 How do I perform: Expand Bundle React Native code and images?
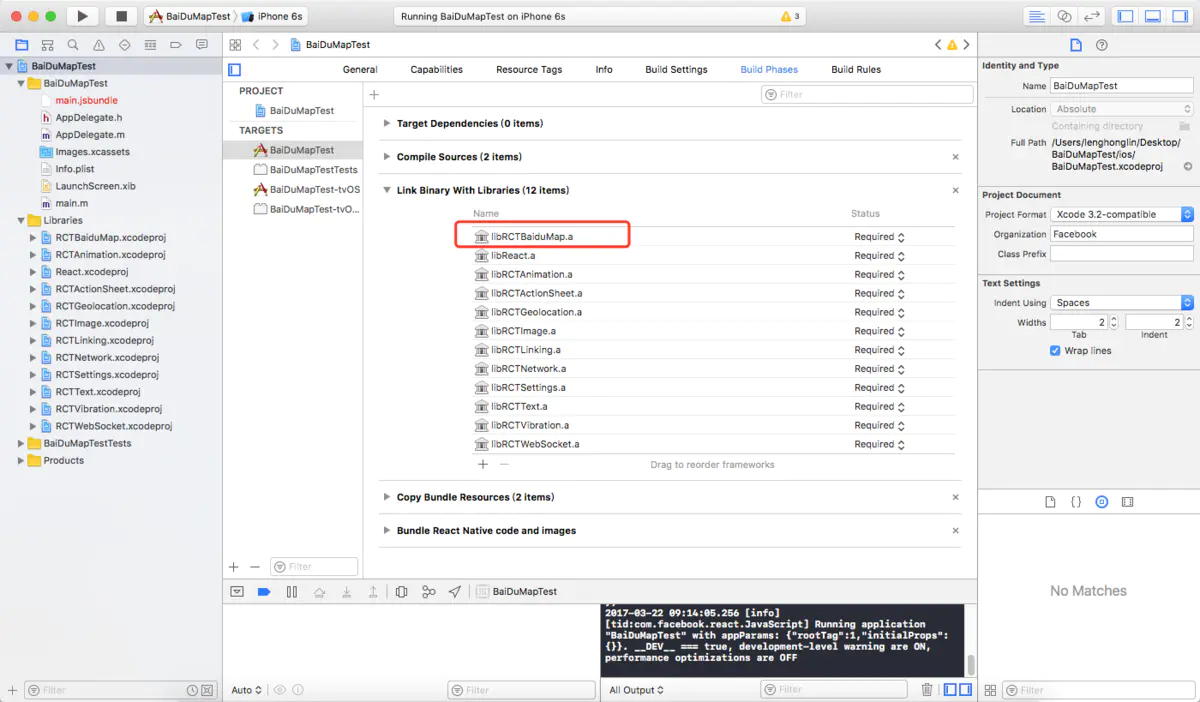[x=387, y=531]
